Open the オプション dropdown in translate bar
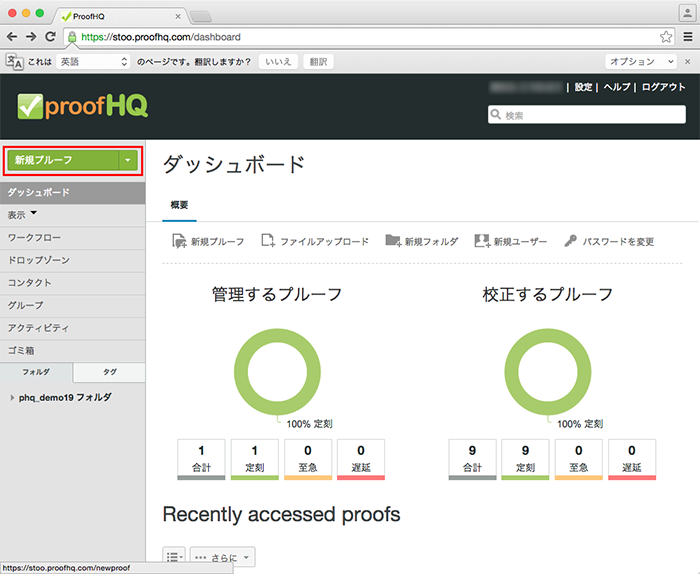Viewport: 700px width, 574px height. click(x=641, y=62)
